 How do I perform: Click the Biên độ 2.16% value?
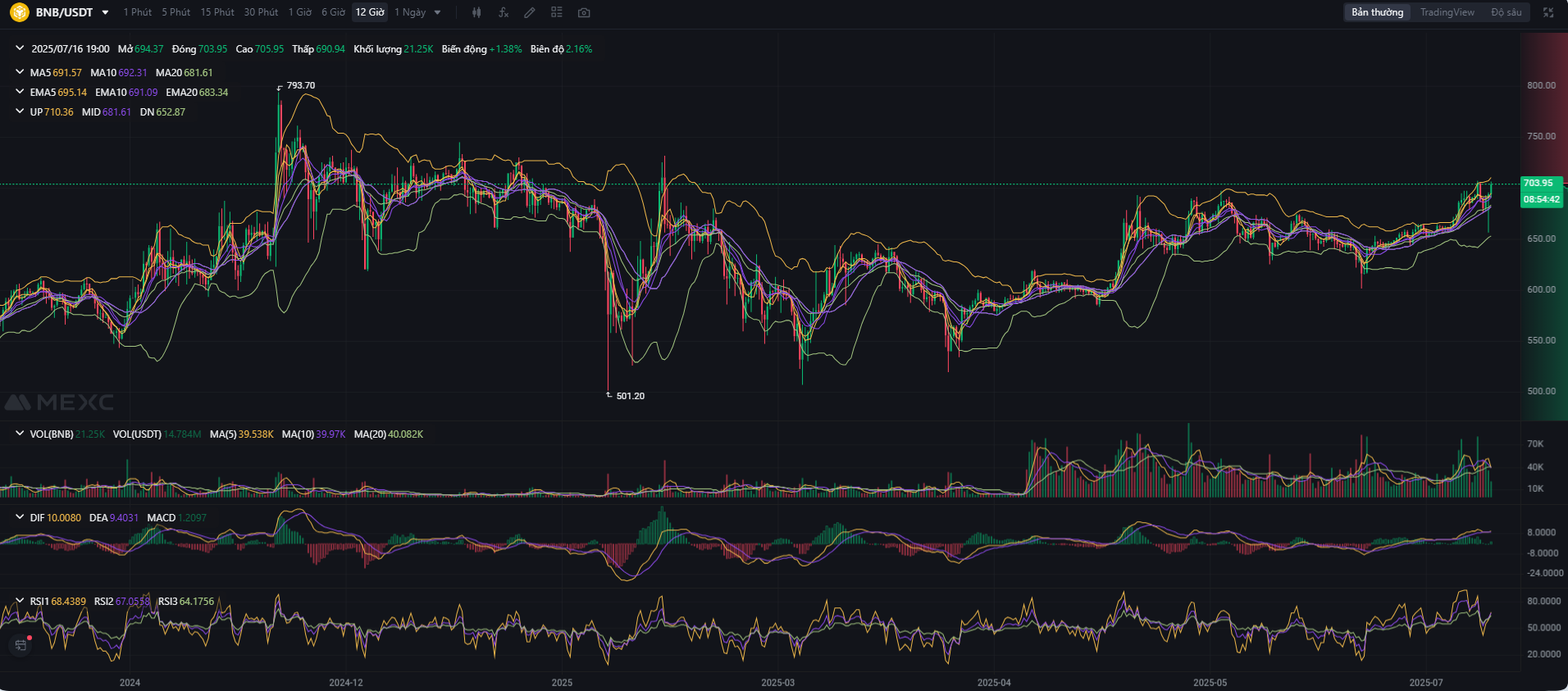pyautogui.click(x=579, y=48)
